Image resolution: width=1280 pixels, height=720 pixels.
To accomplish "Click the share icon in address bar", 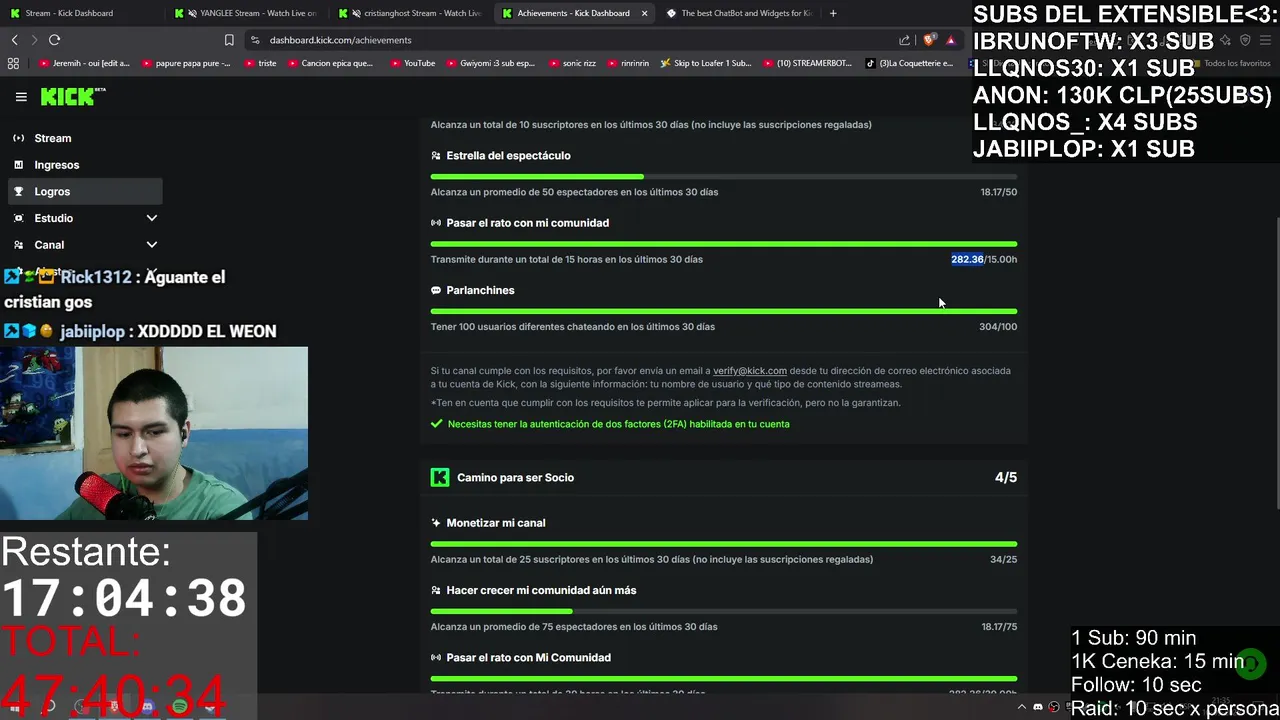I will pyautogui.click(x=905, y=40).
